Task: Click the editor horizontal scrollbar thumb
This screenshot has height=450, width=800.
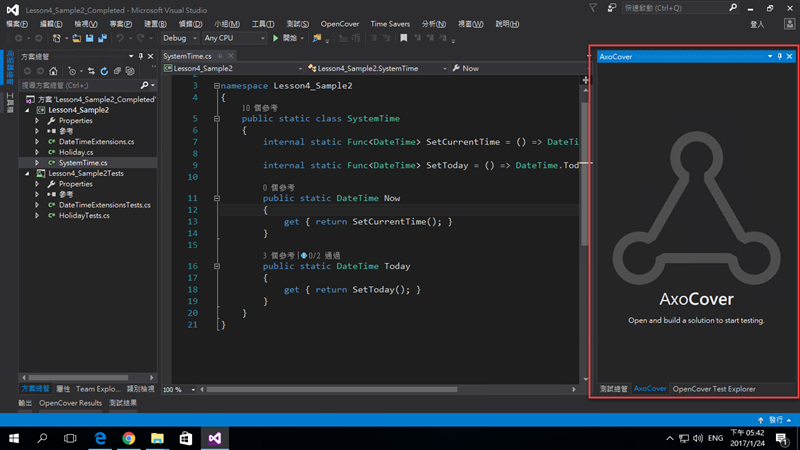Action: (332, 390)
